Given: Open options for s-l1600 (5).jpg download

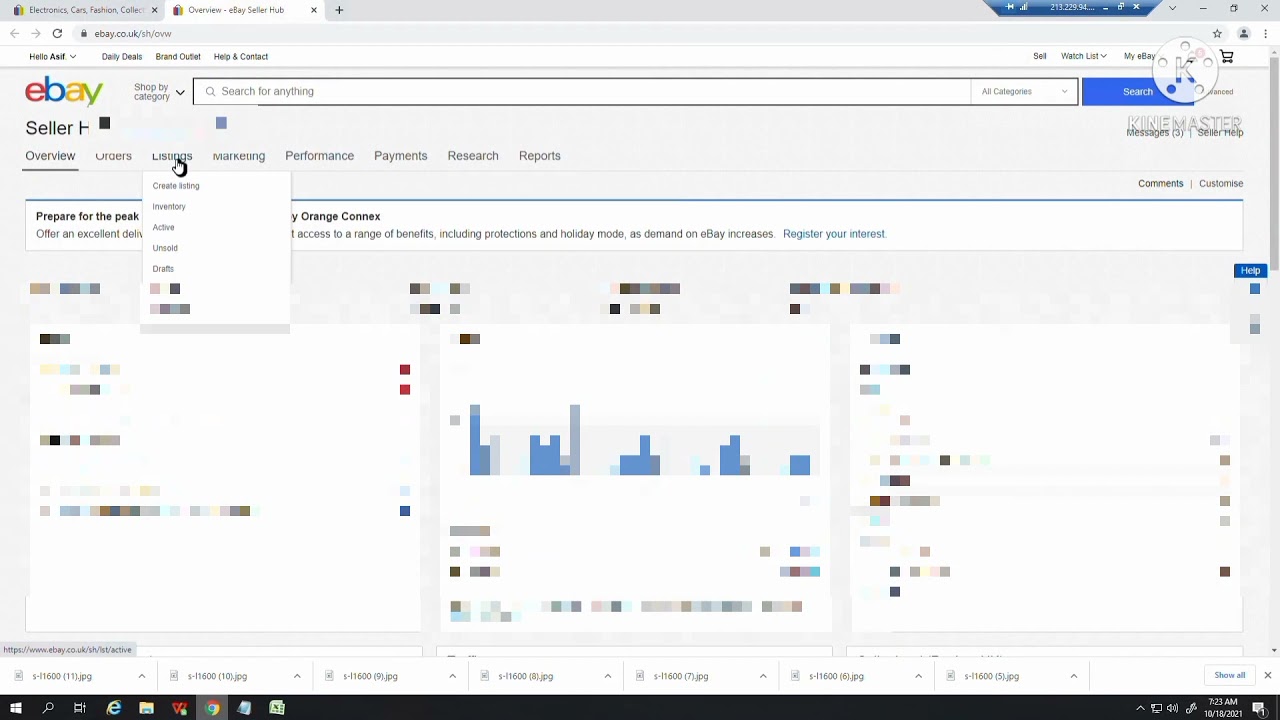Looking at the screenshot, I should (x=1074, y=676).
